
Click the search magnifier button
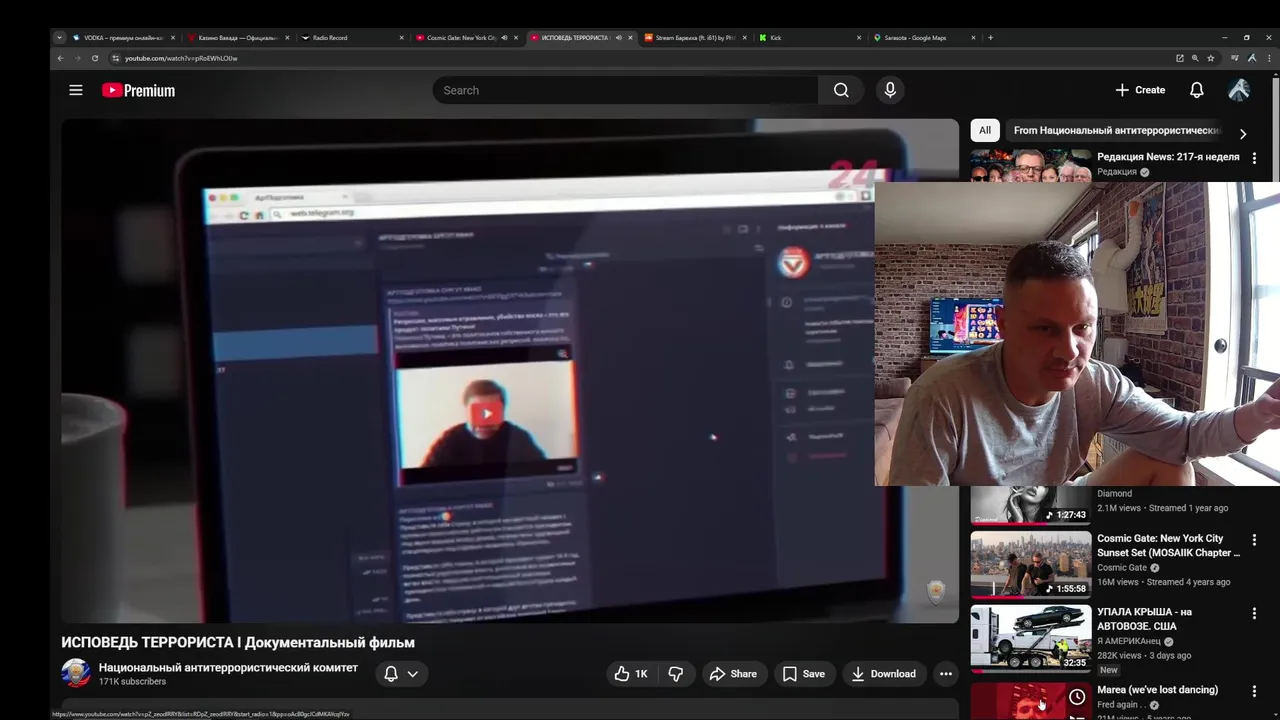[x=841, y=90]
